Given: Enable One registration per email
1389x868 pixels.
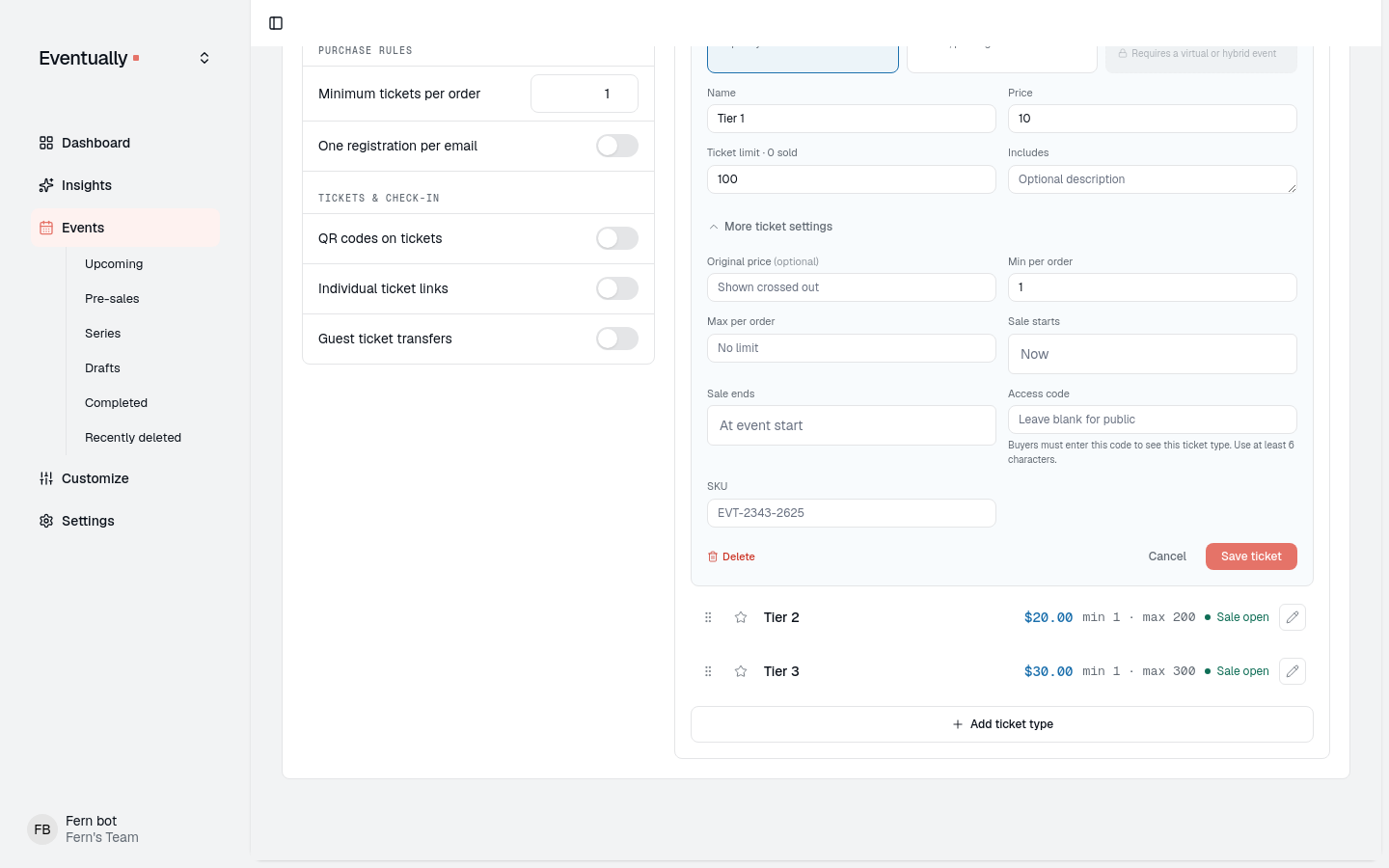Looking at the screenshot, I should 617,146.
